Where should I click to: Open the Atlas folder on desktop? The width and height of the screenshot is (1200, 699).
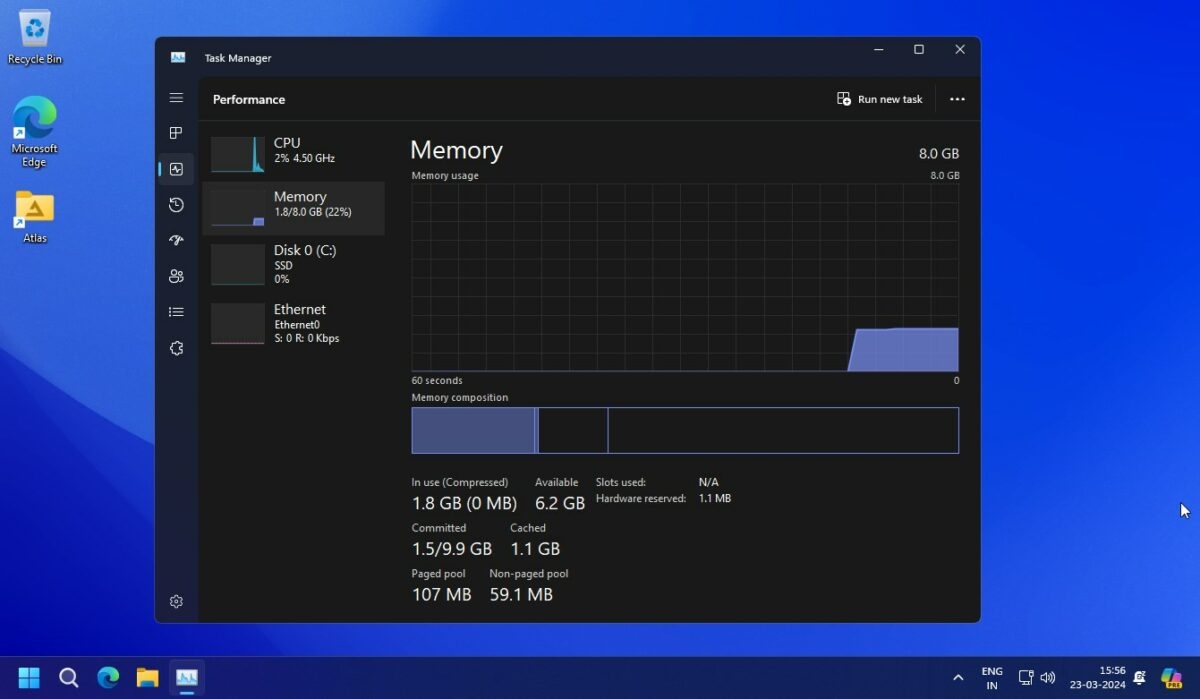pos(35,216)
